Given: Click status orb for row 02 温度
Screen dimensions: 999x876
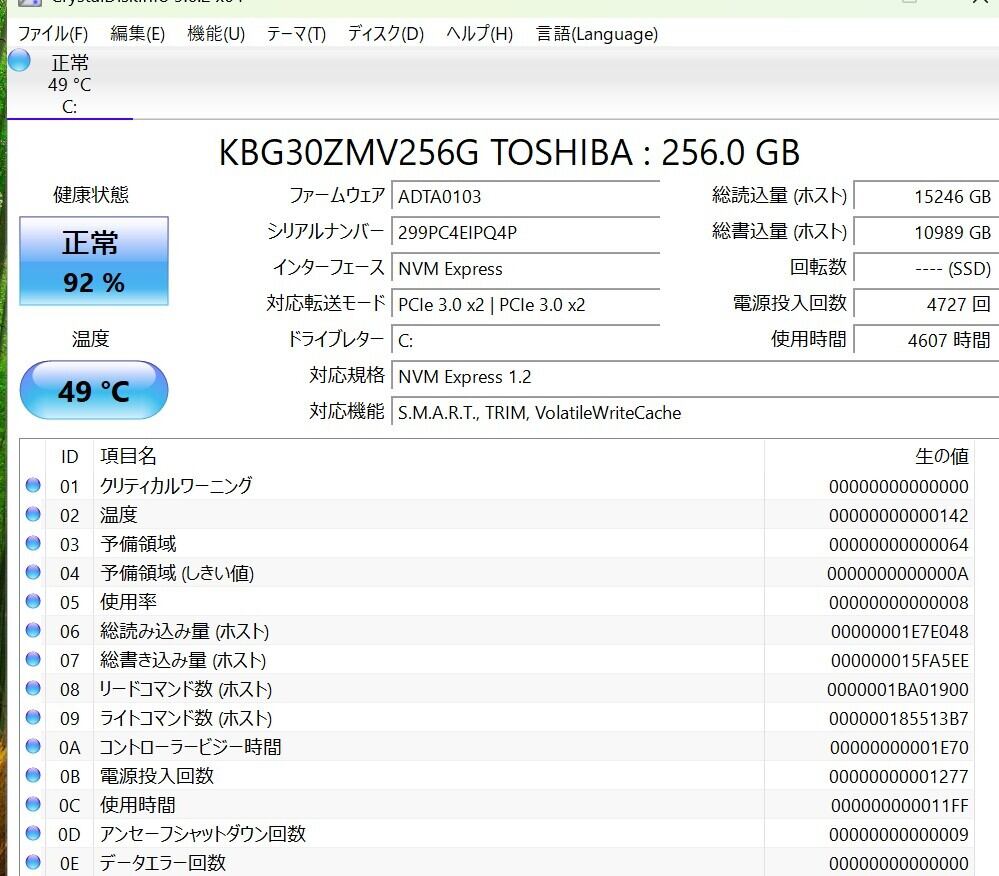Looking at the screenshot, I should click(x=33, y=514).
